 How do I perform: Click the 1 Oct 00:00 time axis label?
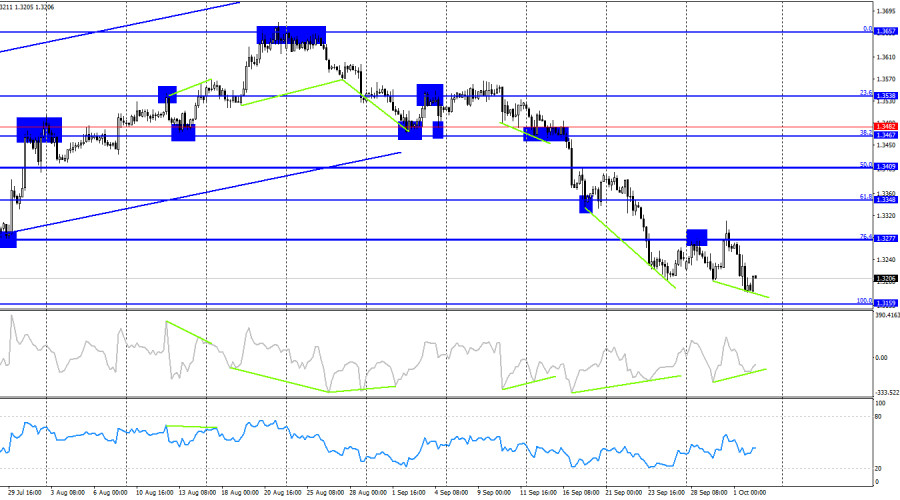tap(750, 493)
